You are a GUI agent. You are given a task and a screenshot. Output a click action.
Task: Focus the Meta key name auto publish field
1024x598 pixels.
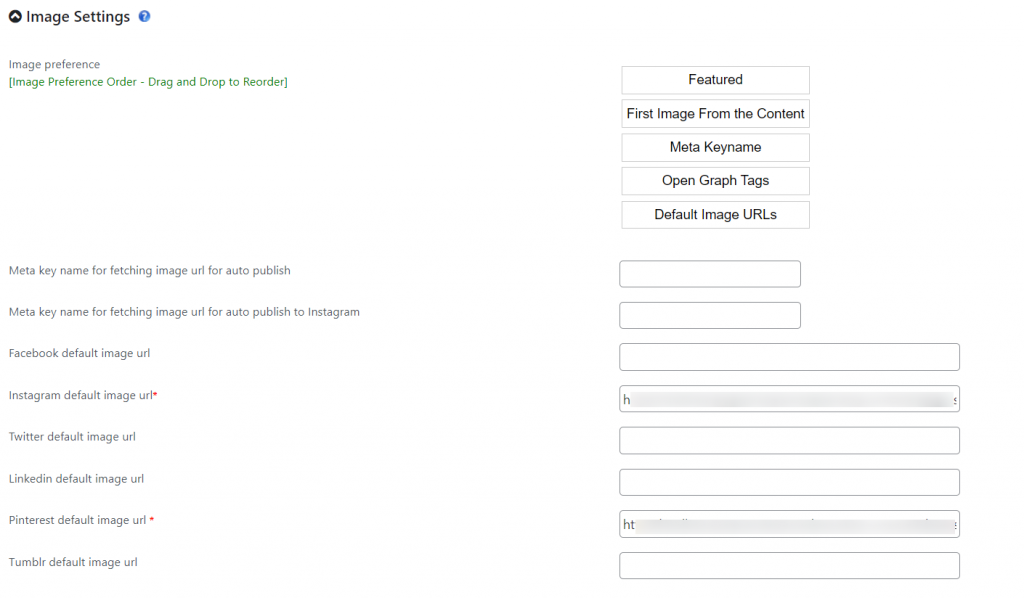point(709,273)
